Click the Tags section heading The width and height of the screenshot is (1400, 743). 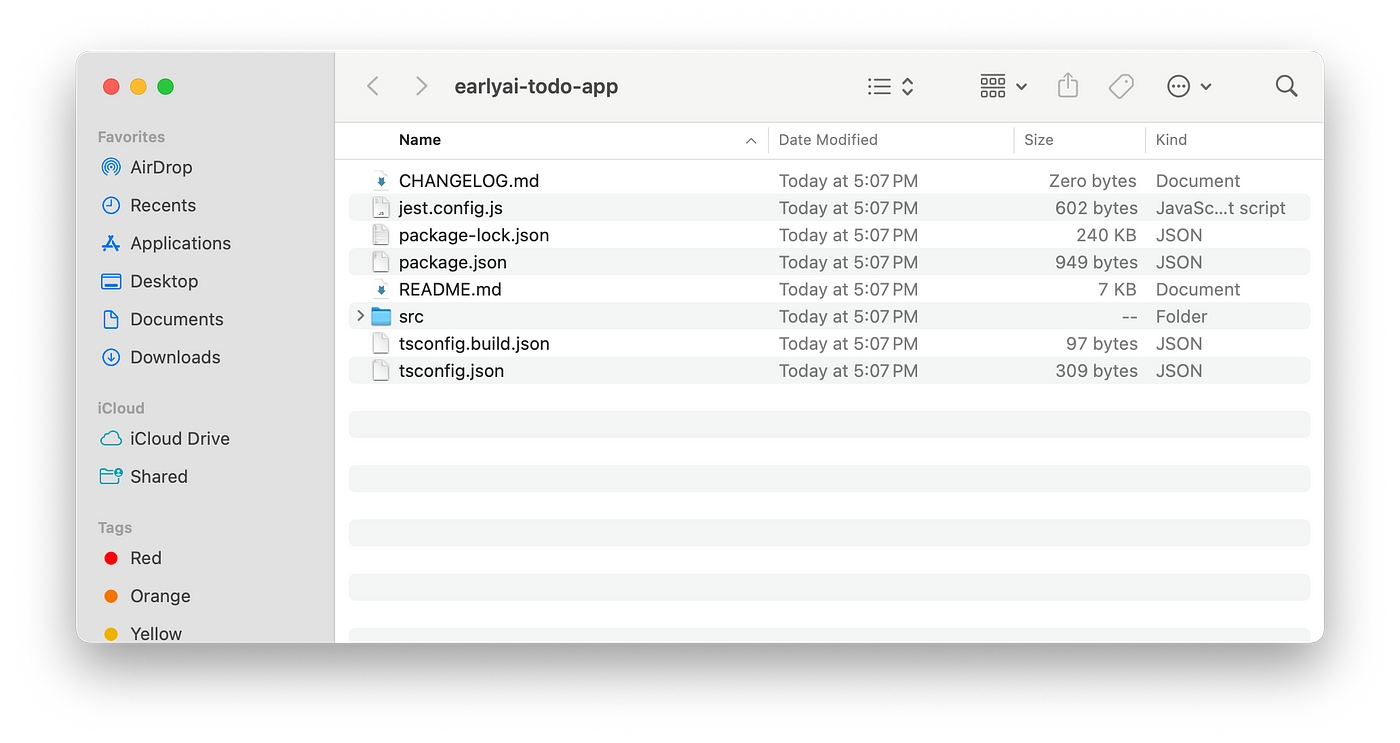115,527
